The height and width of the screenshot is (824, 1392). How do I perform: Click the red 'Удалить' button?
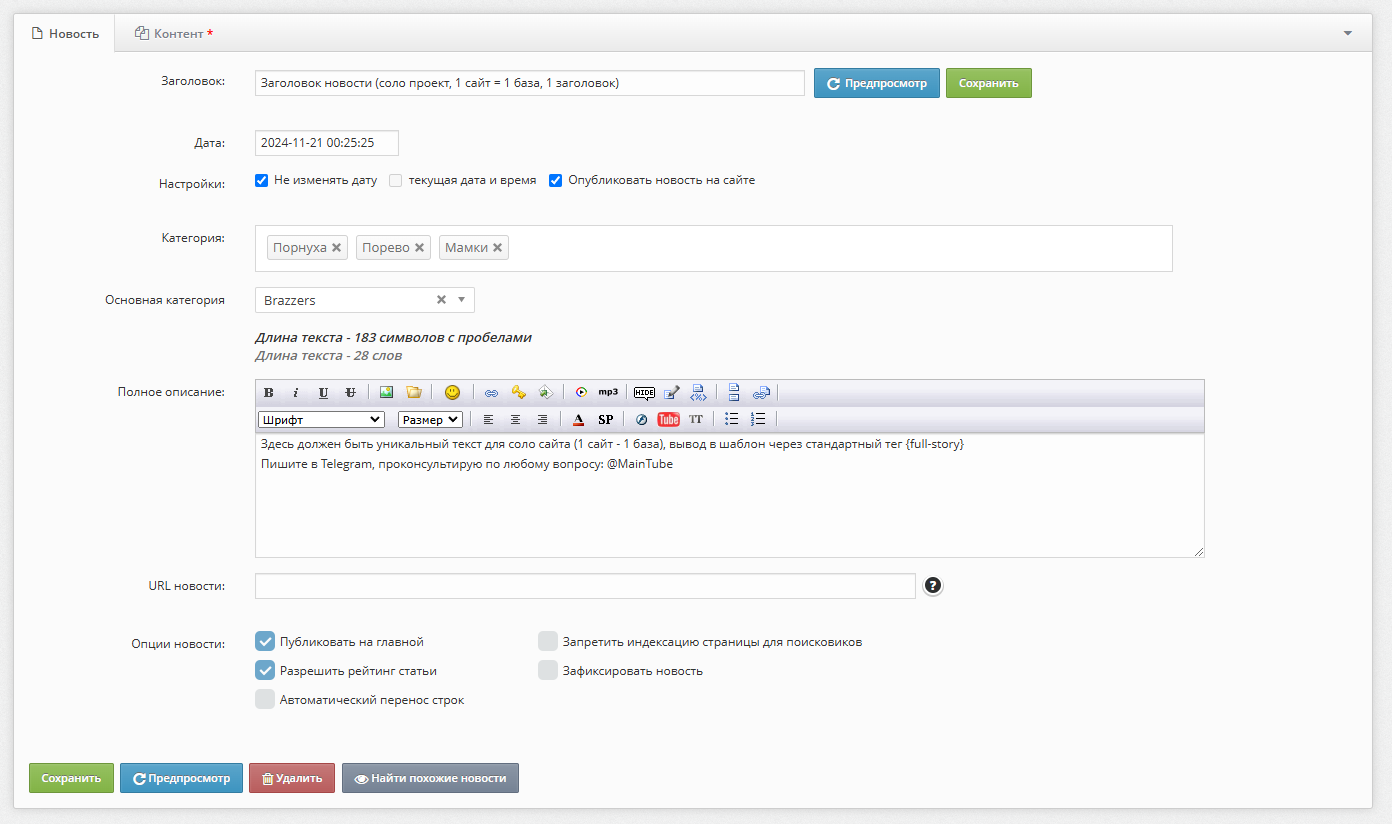point(292,778)
